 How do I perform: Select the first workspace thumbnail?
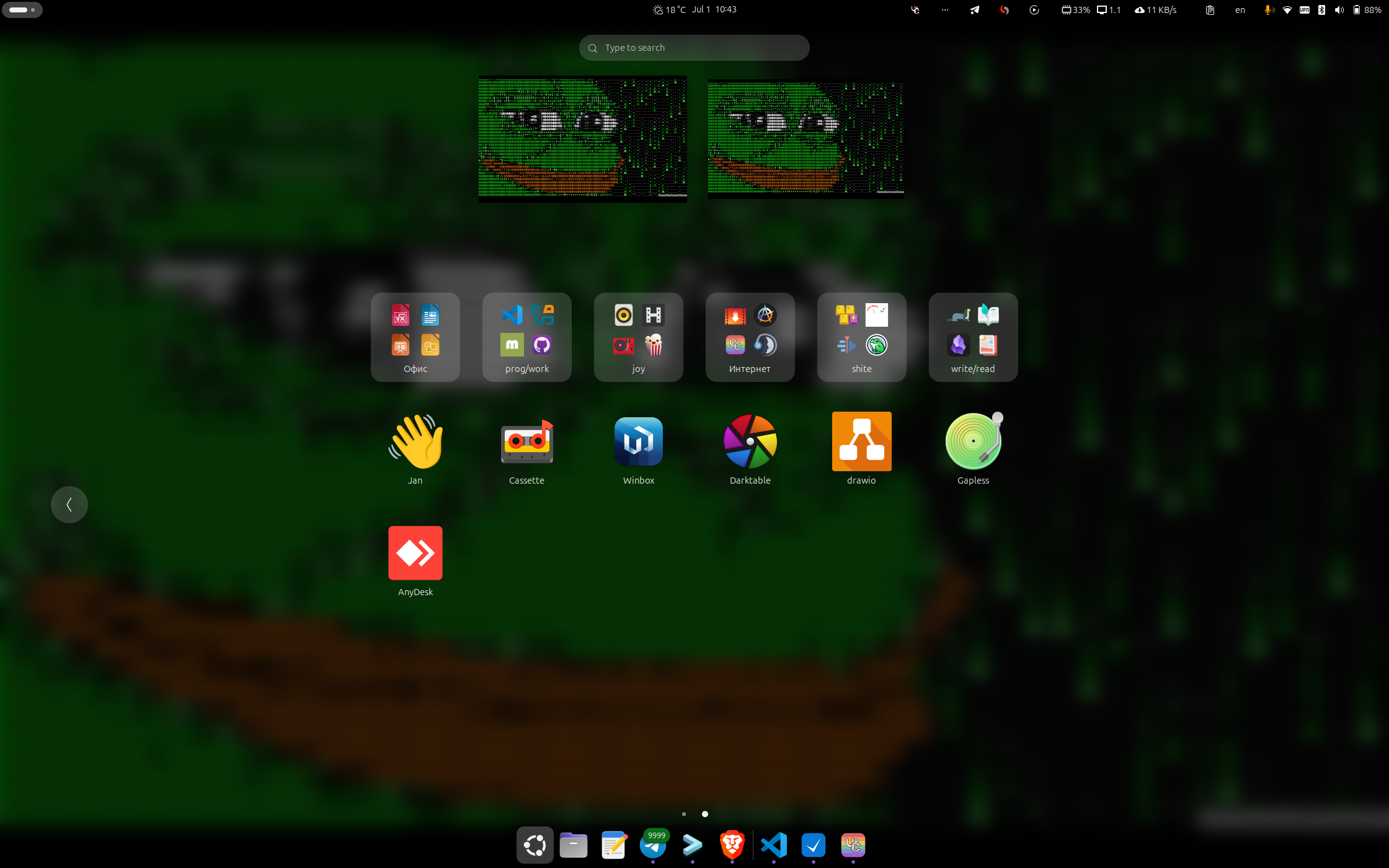coord(582,139)
